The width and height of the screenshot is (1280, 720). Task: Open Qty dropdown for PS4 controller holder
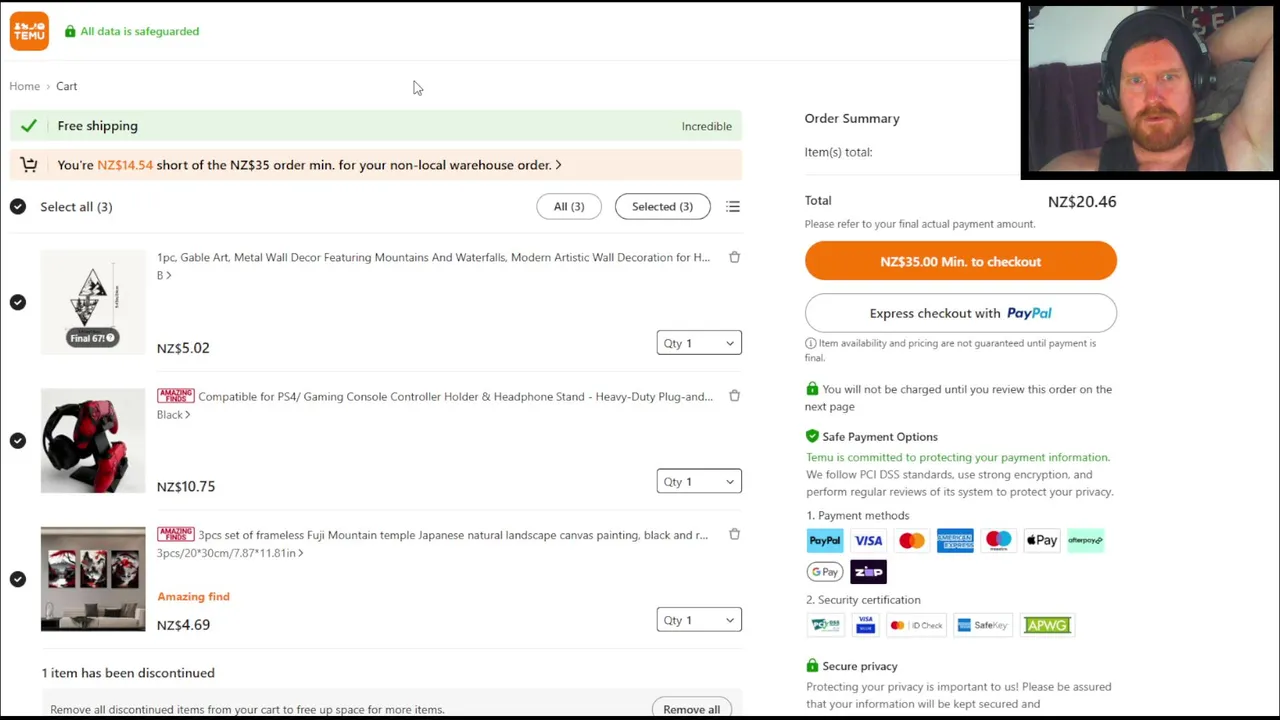[699, 482]
